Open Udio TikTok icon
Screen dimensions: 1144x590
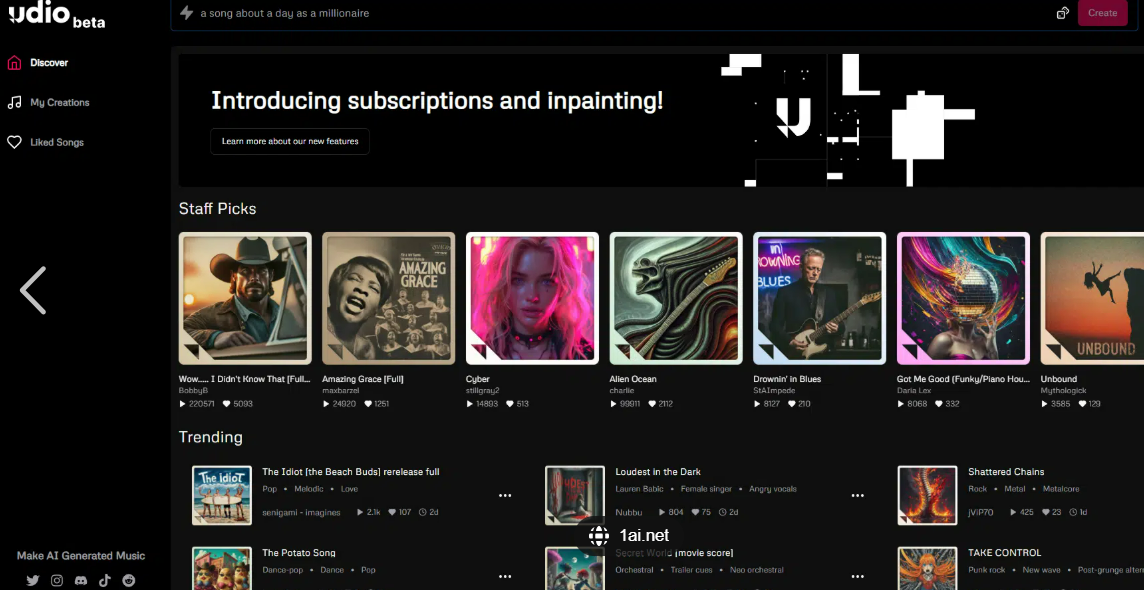(105, 581)
